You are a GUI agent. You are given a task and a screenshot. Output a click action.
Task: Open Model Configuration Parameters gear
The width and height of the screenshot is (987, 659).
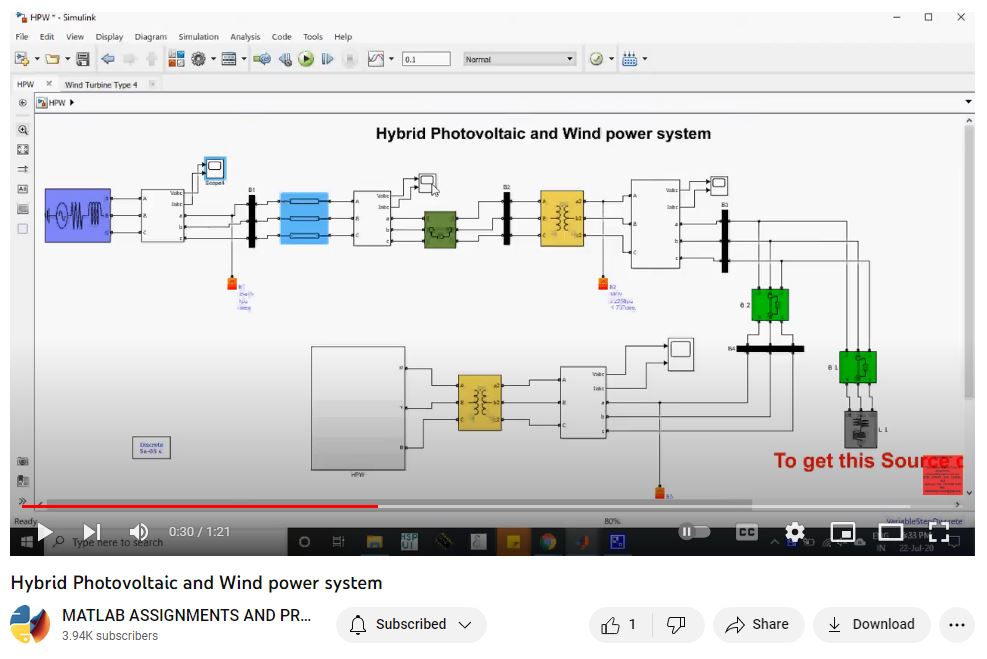pyautogui.click(x=199, y=60)
